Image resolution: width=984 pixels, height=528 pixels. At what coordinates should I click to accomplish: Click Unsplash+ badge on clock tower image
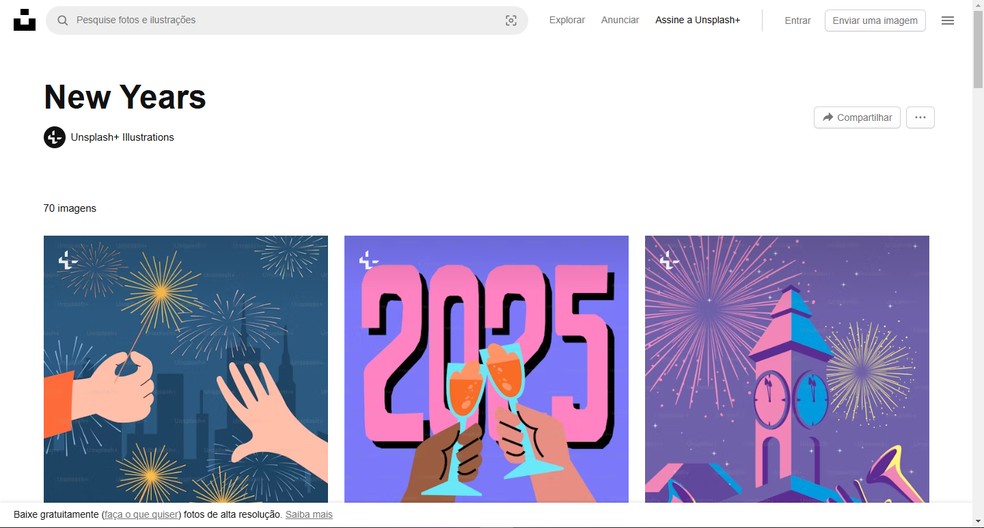point(669,260)
